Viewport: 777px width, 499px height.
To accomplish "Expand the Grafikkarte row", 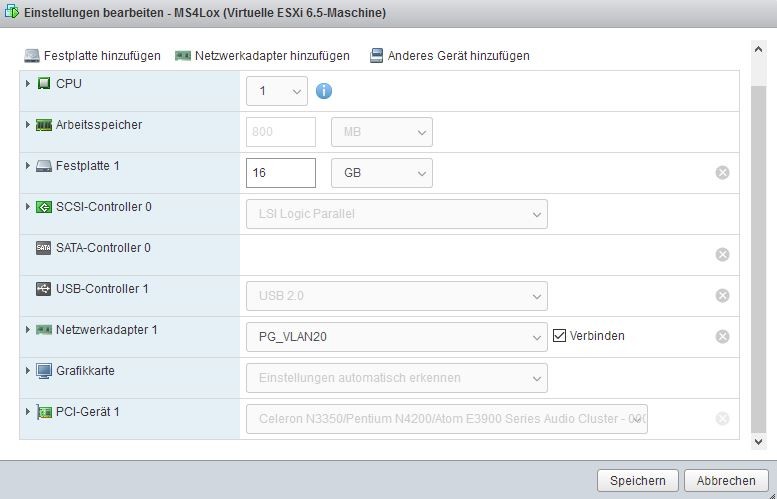I will (28, 371).
